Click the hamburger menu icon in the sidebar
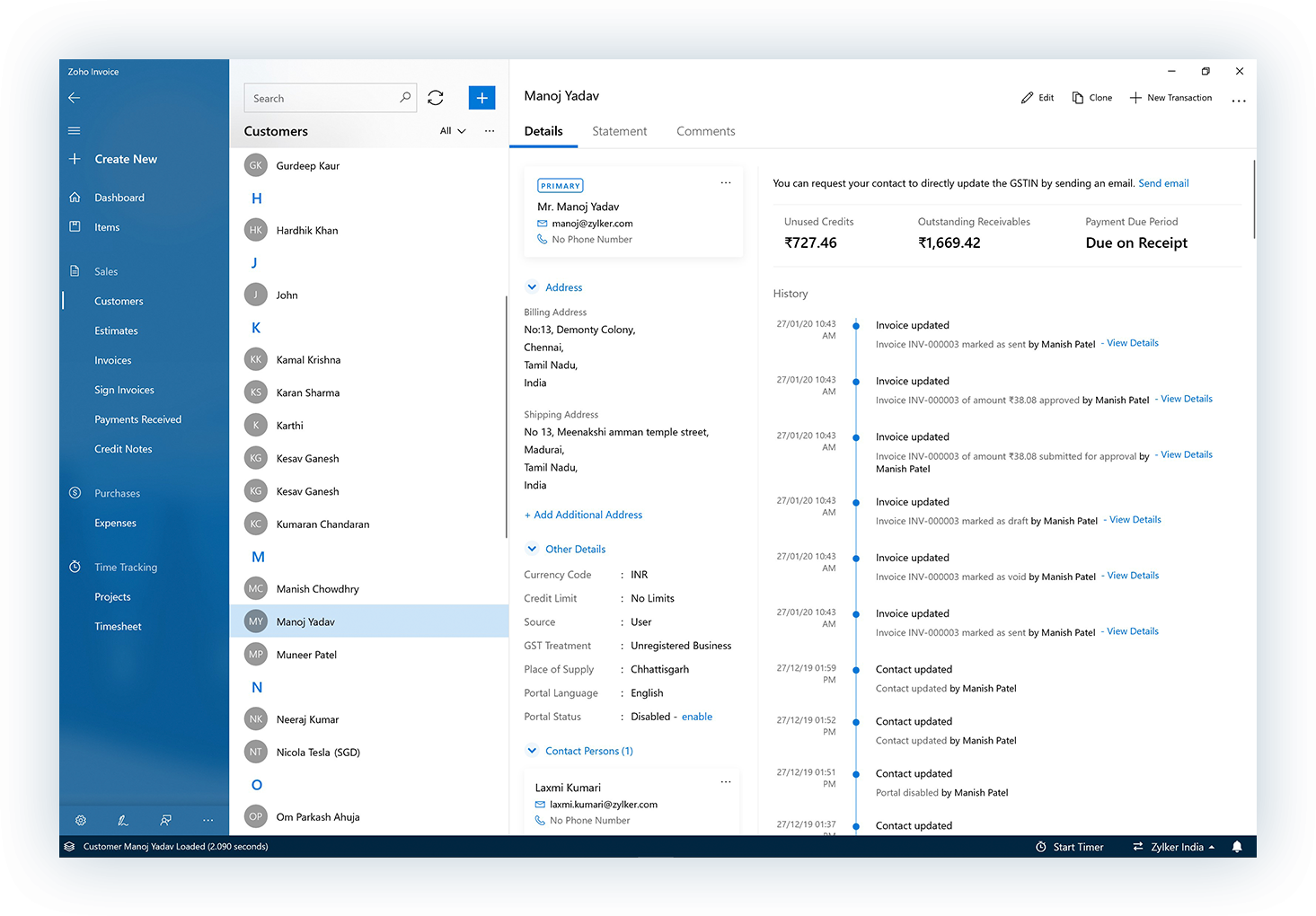 coord(74,130)
